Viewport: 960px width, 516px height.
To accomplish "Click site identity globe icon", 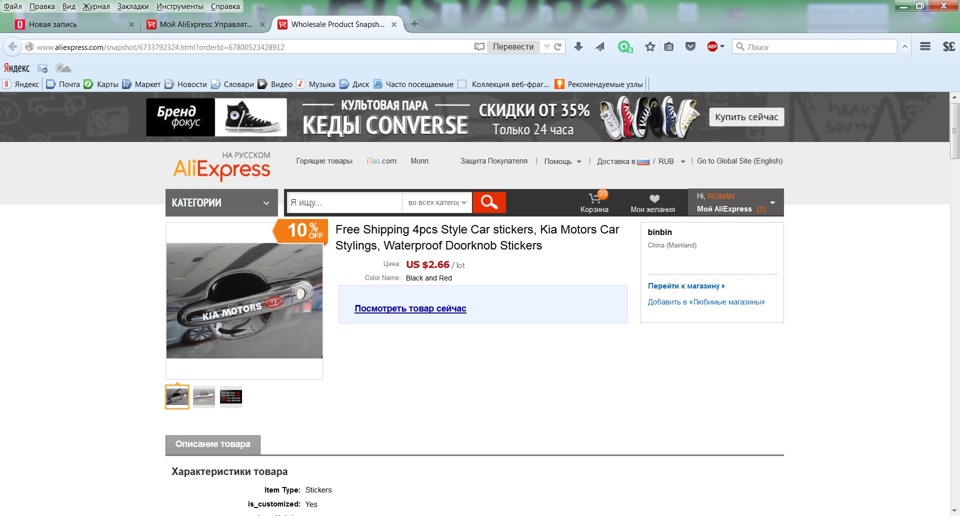I will pyautogui.click(x=29, y=47).
